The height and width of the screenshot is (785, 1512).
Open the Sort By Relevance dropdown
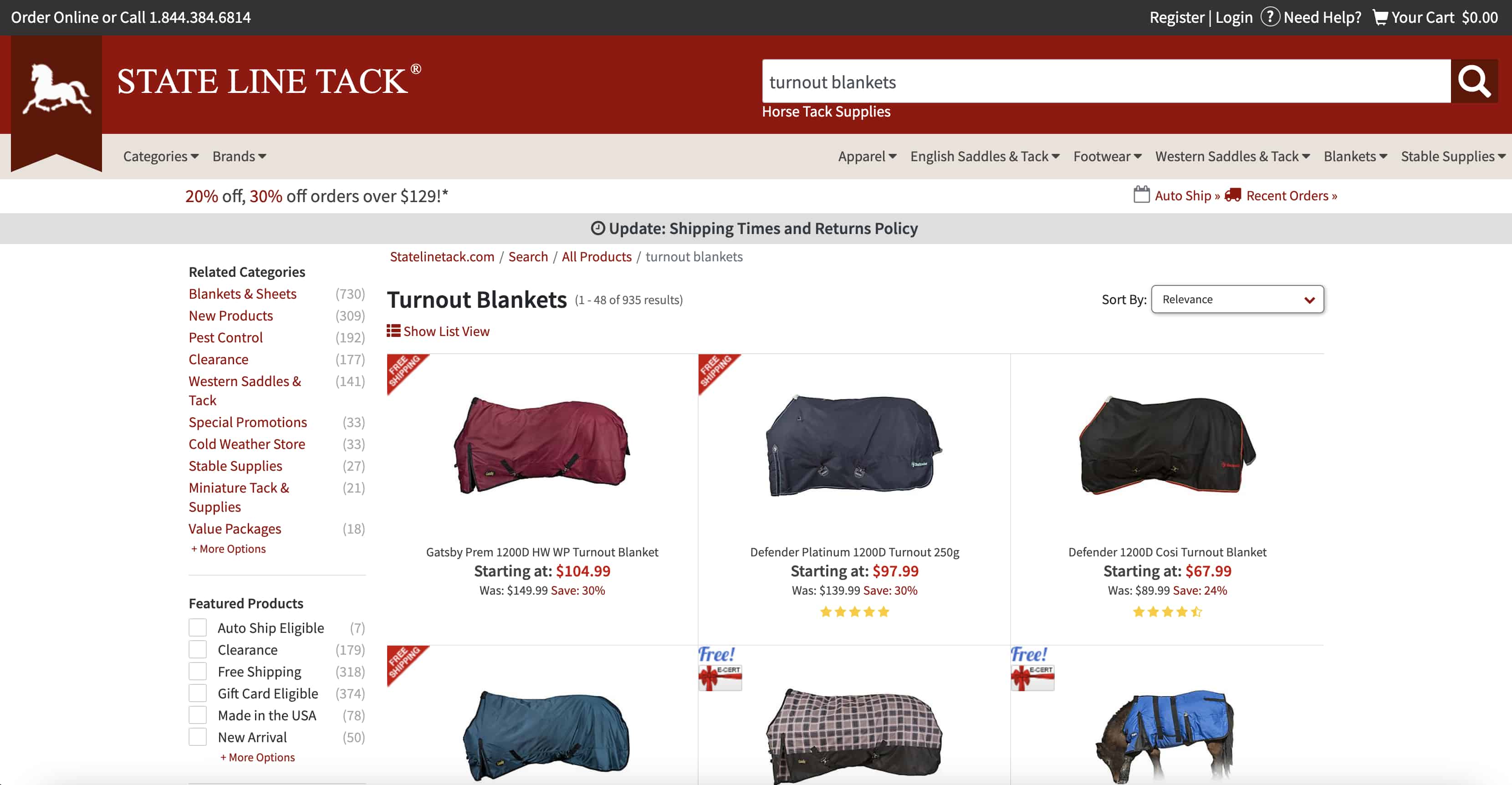click(x=1237, y=299)
